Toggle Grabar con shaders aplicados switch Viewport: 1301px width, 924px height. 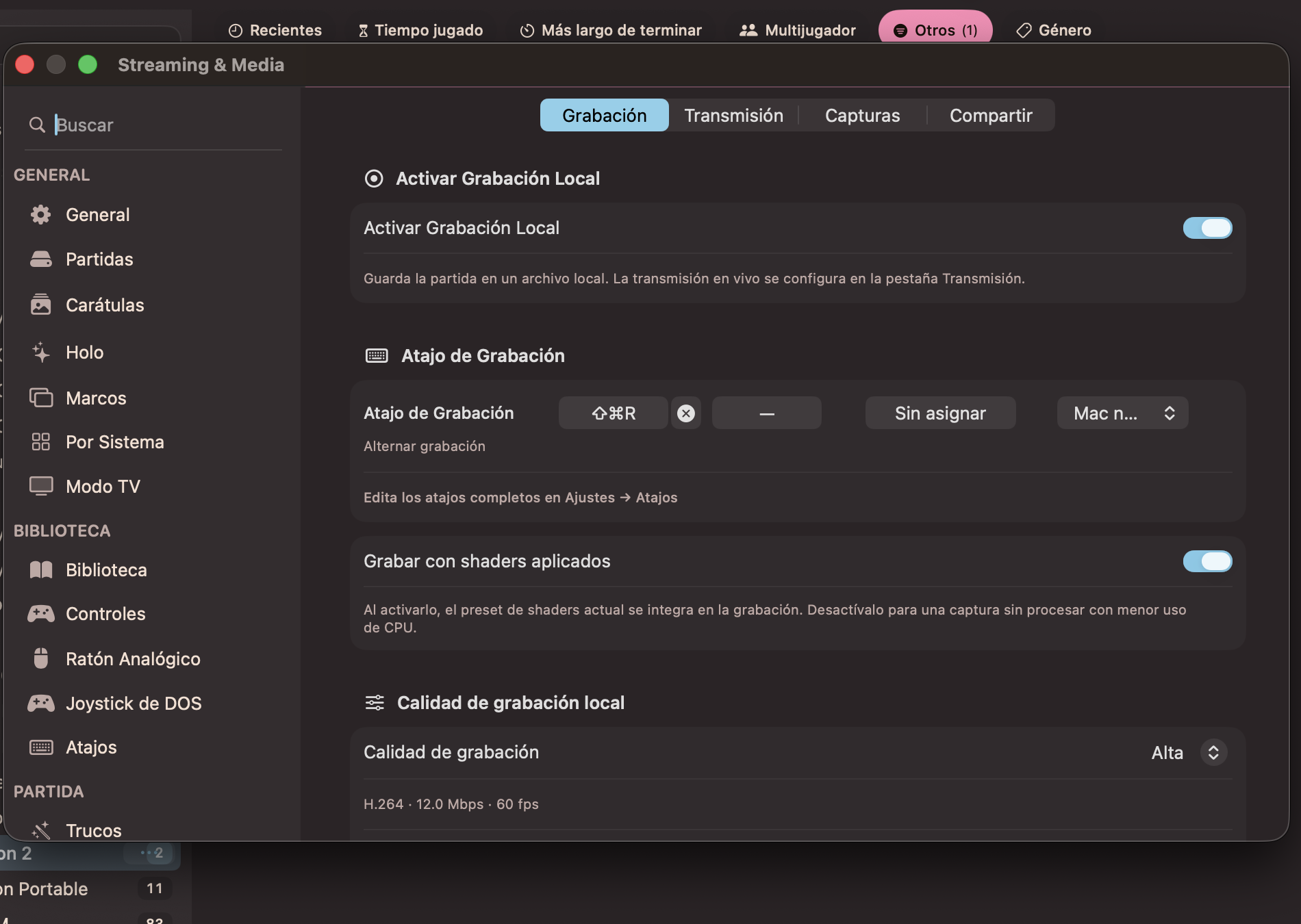(x=1207, y=561)
